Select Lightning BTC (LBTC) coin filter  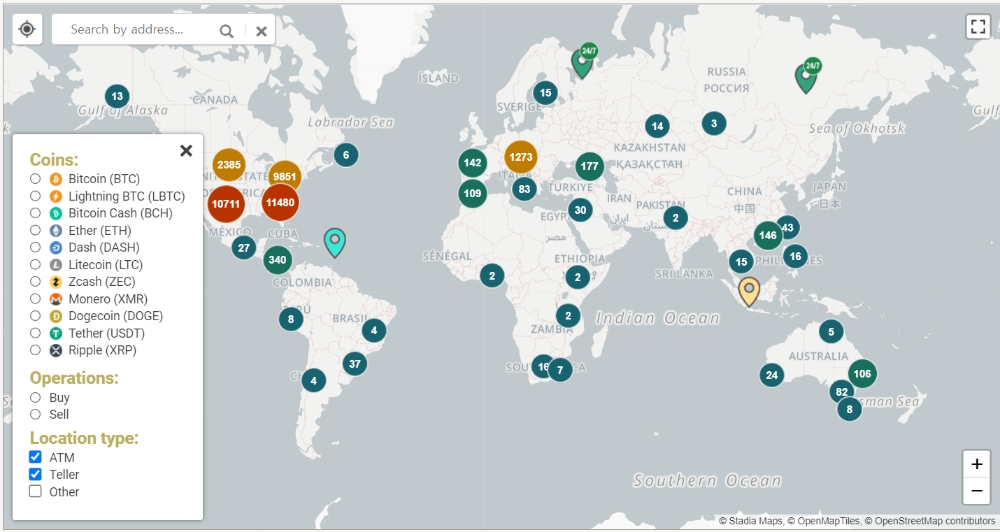pyautogui.click(x=35, y=196)
